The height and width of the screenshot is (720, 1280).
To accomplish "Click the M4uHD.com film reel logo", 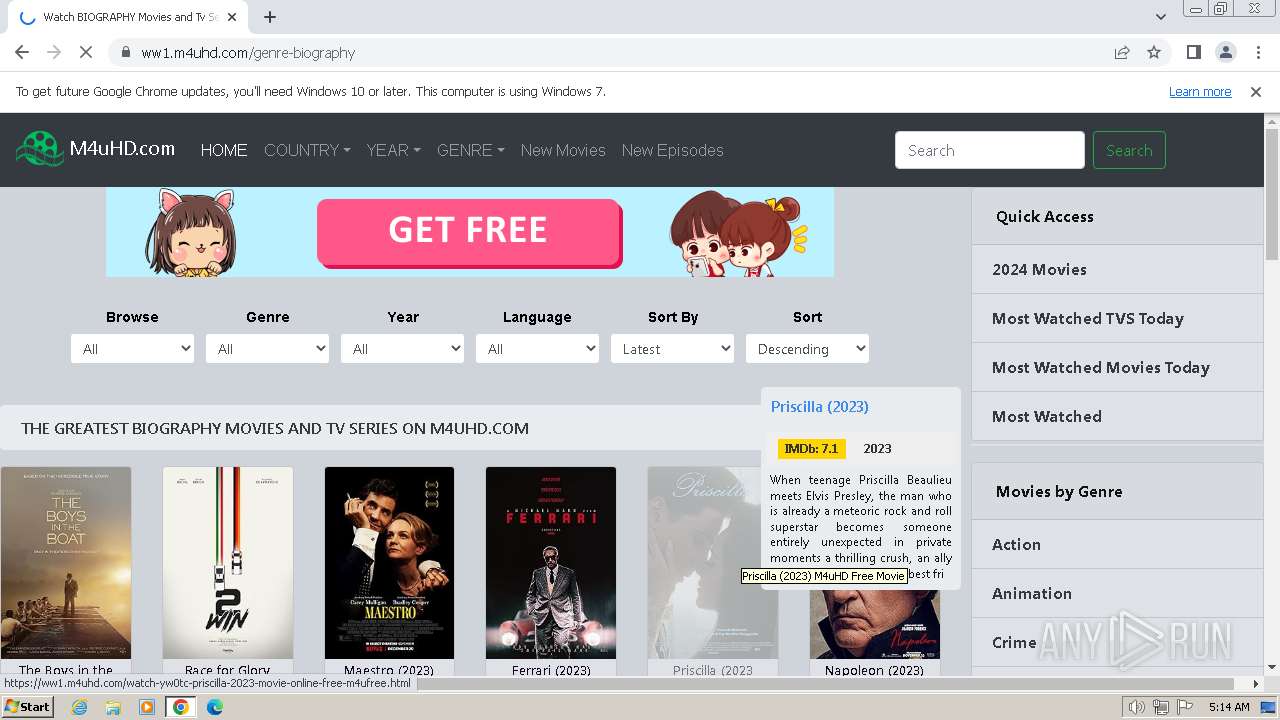I will tap(40, 149).
